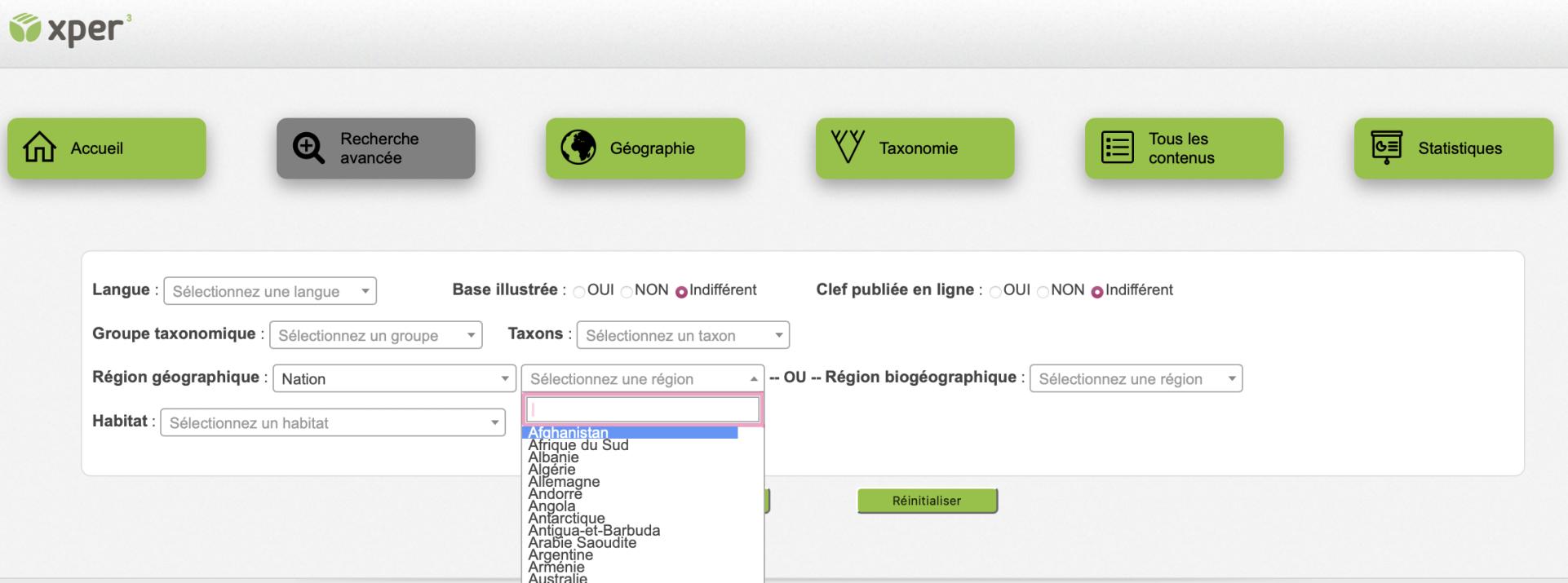Select OUI for Clef publiée en ligne
Screen dimensions: 1568x583
[x=995, y=292]
